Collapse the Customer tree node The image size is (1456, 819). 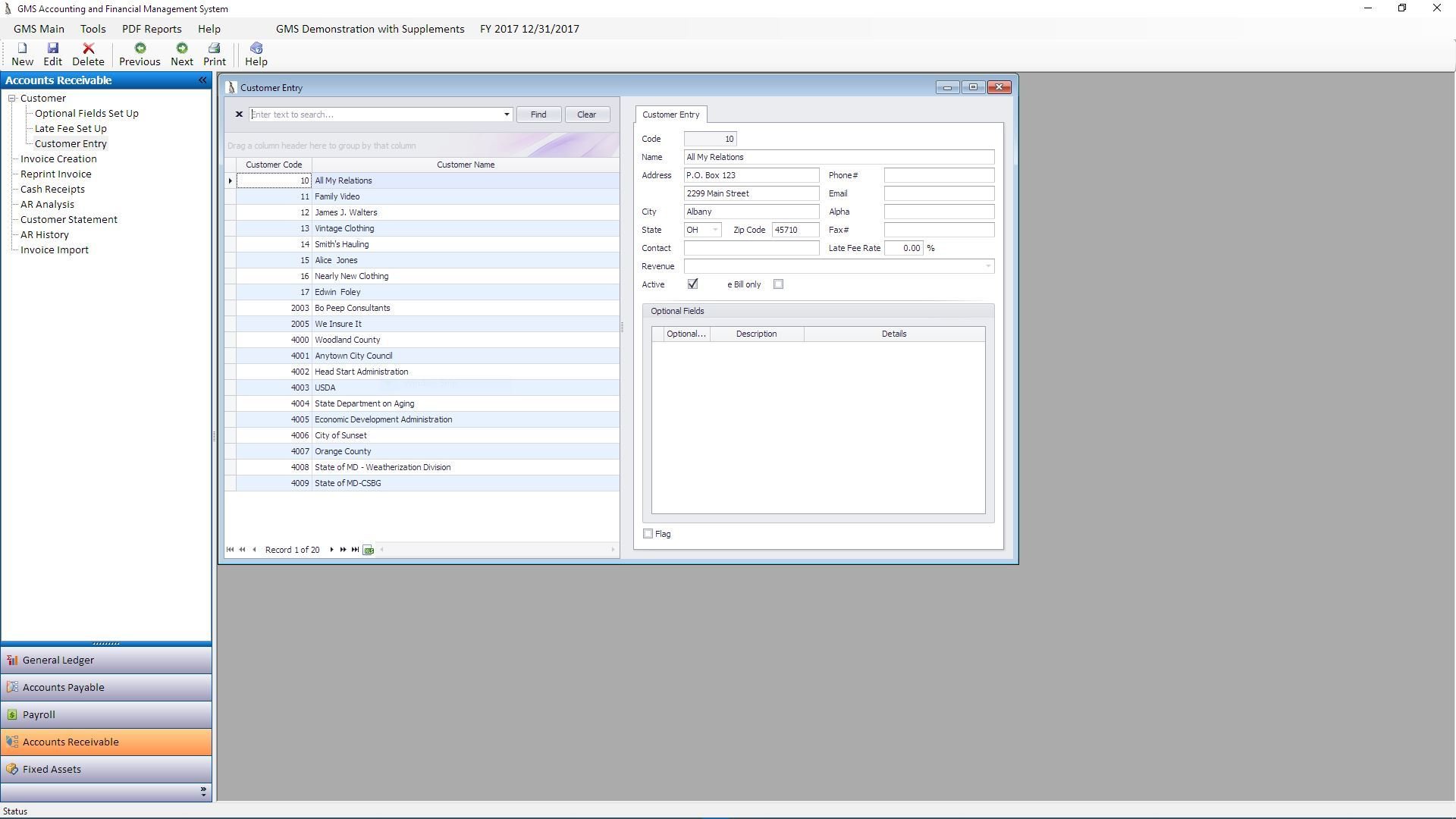pos(12,99)
